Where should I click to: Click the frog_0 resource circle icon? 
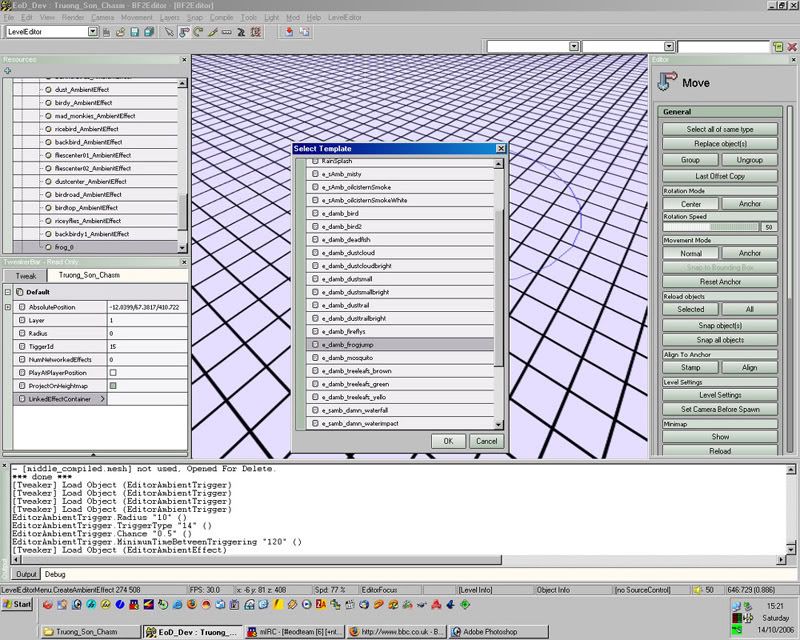pos(48,247)
